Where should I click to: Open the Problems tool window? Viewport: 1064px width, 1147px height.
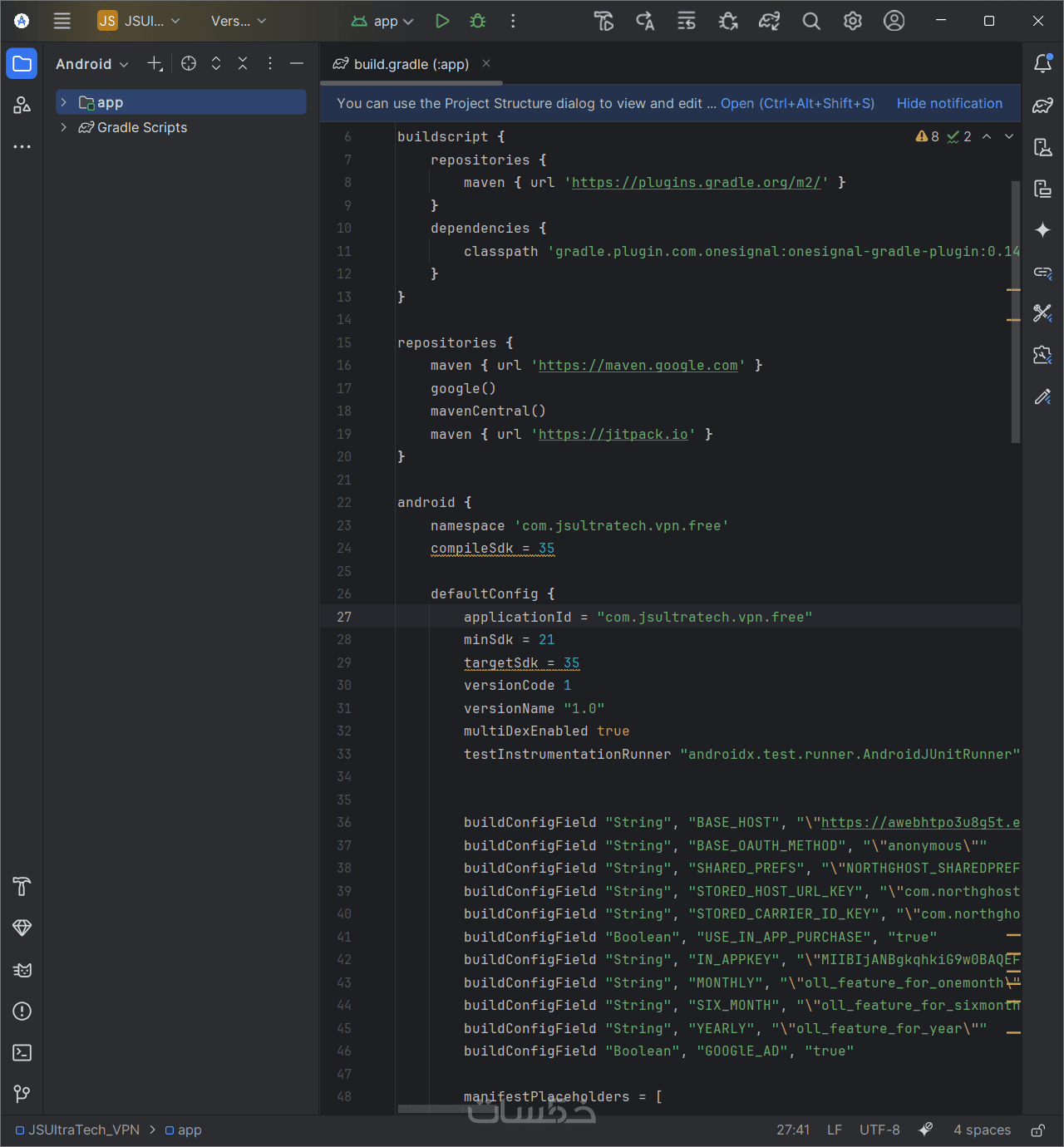click(22, 1011)
